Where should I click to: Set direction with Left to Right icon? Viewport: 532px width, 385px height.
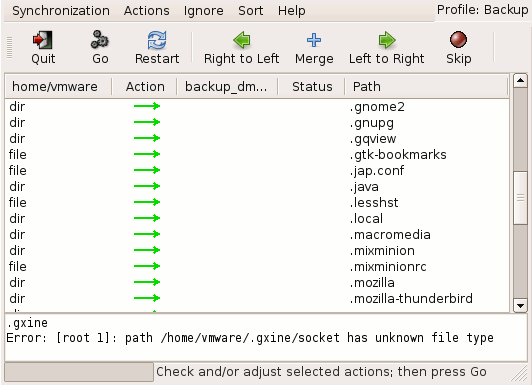pos(387,40)
